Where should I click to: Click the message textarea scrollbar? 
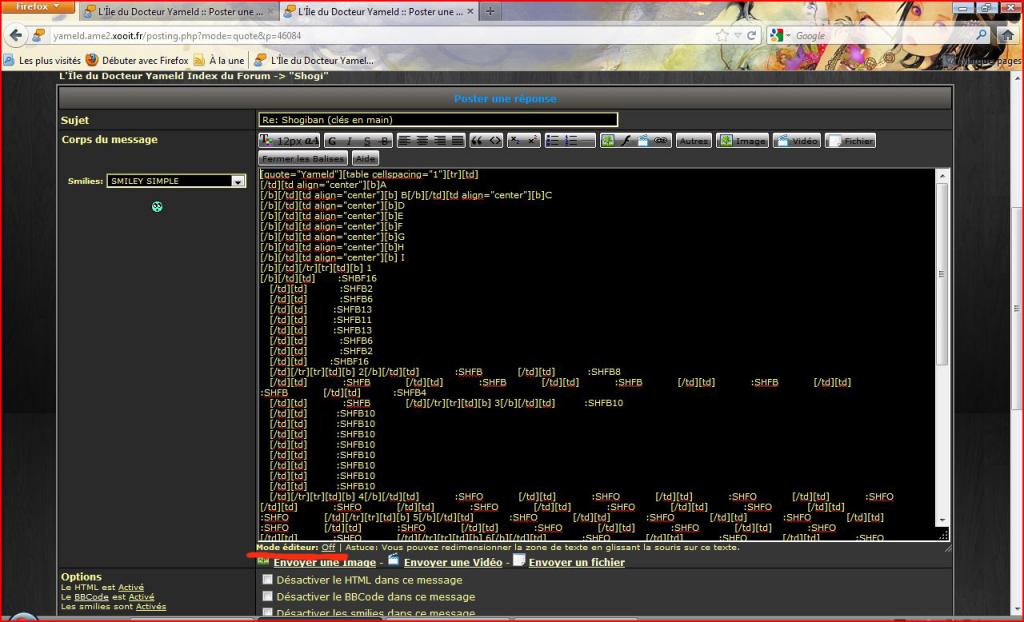[942, 273]
